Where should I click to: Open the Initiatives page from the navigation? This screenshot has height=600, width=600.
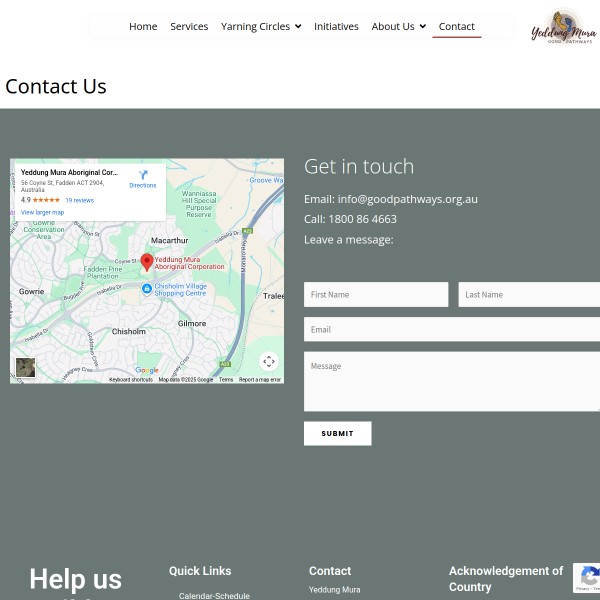point(336,26)
